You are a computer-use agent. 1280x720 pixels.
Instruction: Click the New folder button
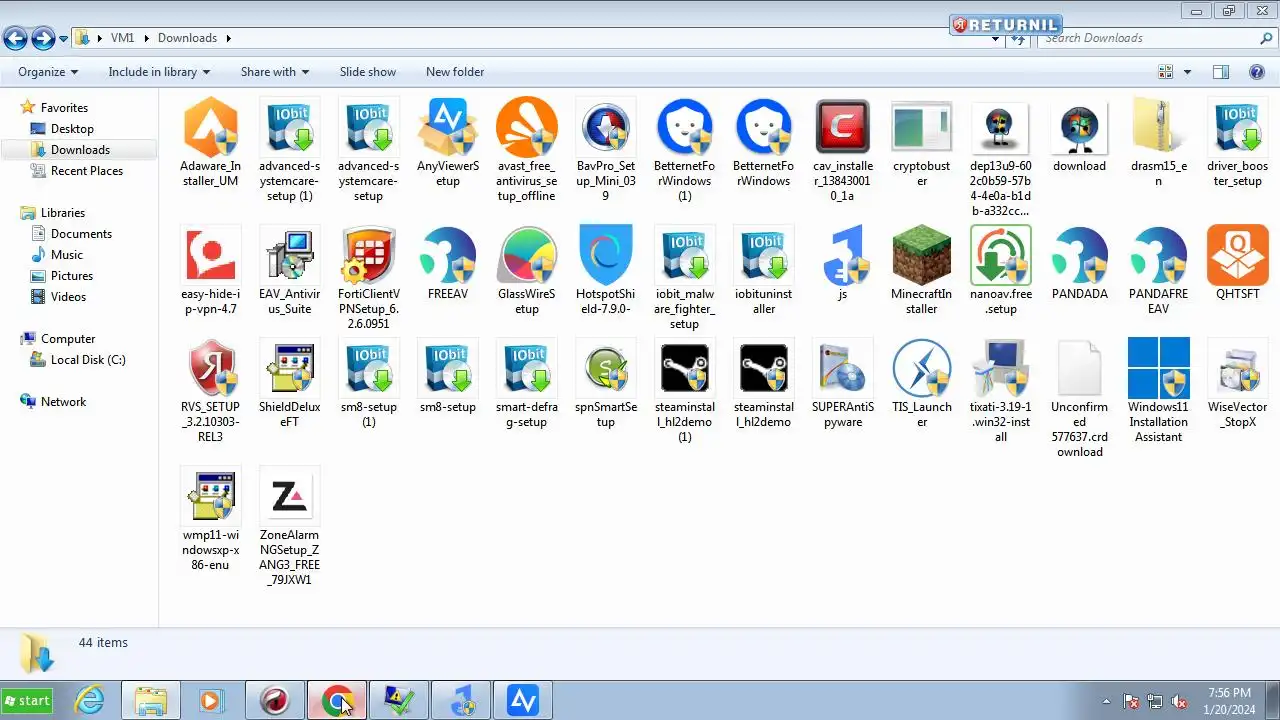point(455,72)
